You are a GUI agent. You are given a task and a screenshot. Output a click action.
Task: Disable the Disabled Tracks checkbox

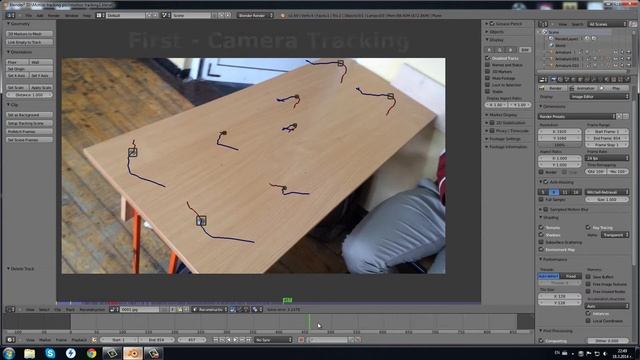pos(487,58)
